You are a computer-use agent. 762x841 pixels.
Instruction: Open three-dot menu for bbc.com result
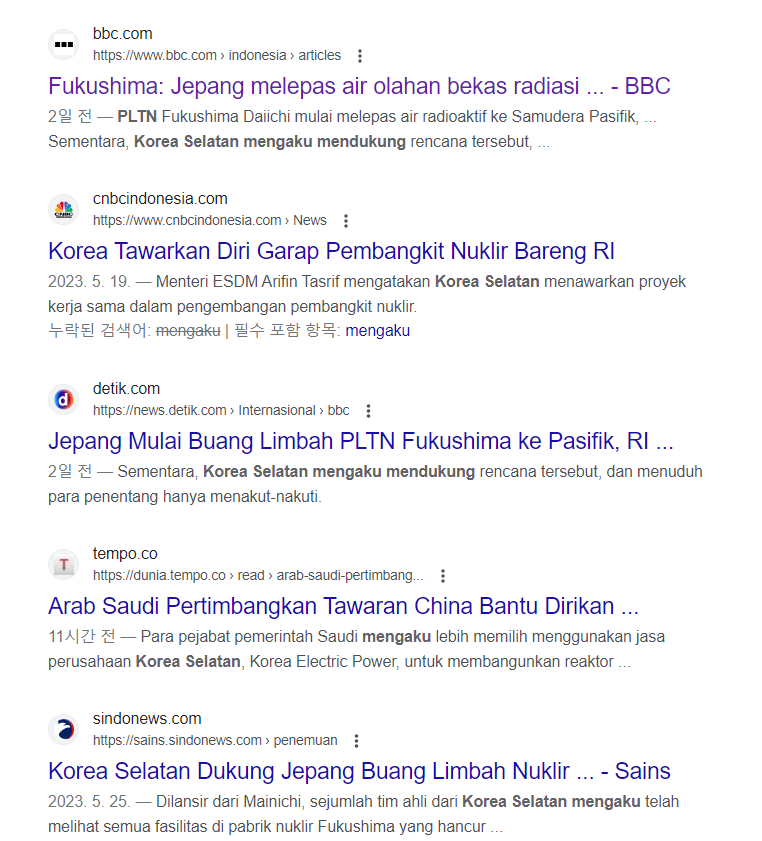point(360,56)
